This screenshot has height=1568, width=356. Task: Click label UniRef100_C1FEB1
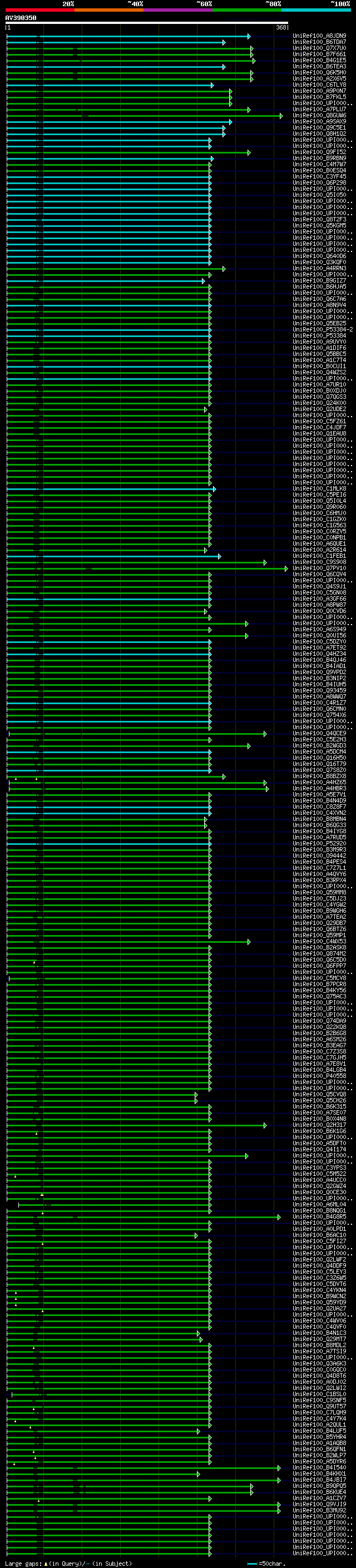click(x=319, y=556)
